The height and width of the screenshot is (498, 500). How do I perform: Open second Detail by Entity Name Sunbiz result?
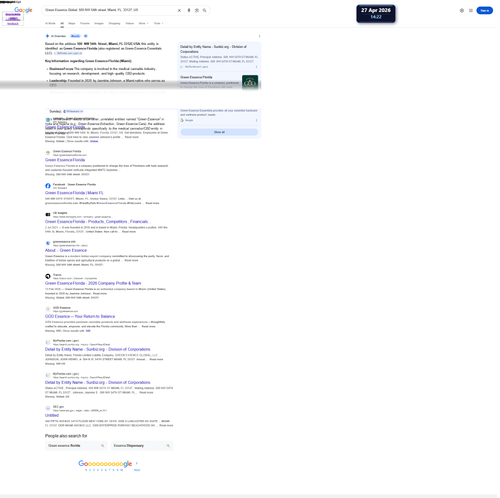[98, 382]
